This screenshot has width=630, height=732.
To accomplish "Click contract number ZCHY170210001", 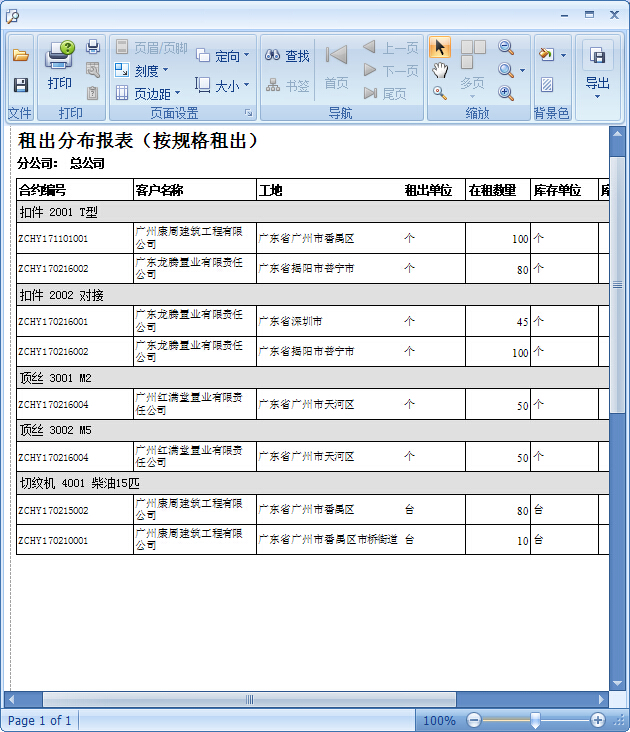I will (53, 540).
